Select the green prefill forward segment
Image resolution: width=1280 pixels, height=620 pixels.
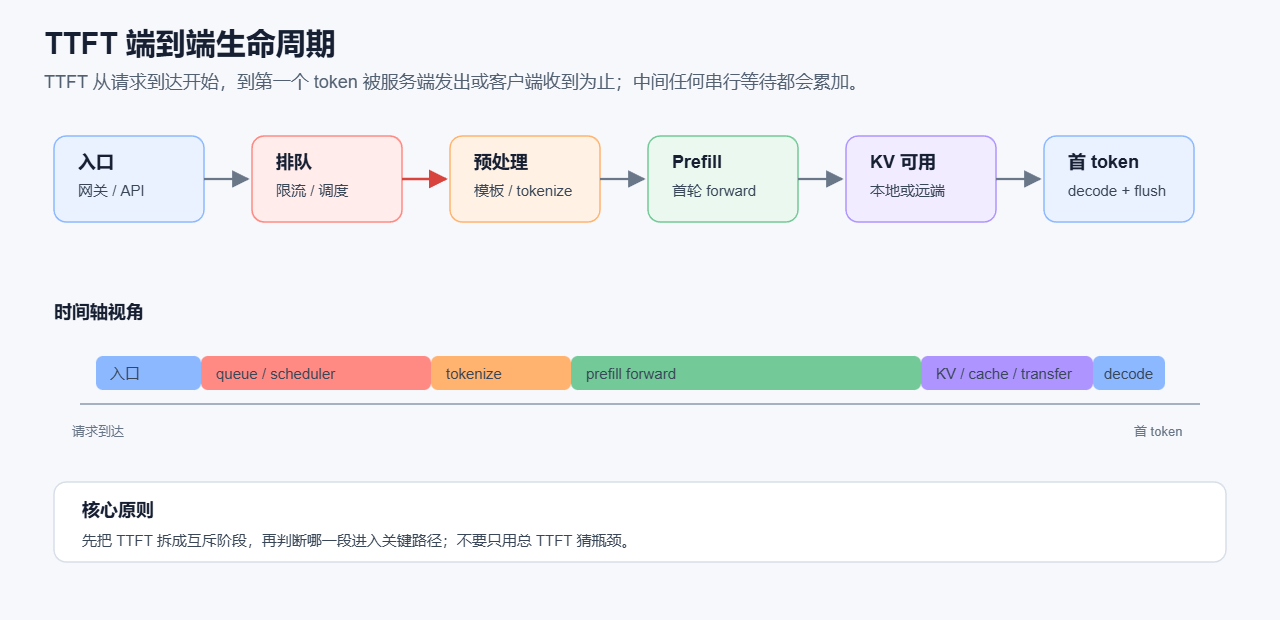746,373
